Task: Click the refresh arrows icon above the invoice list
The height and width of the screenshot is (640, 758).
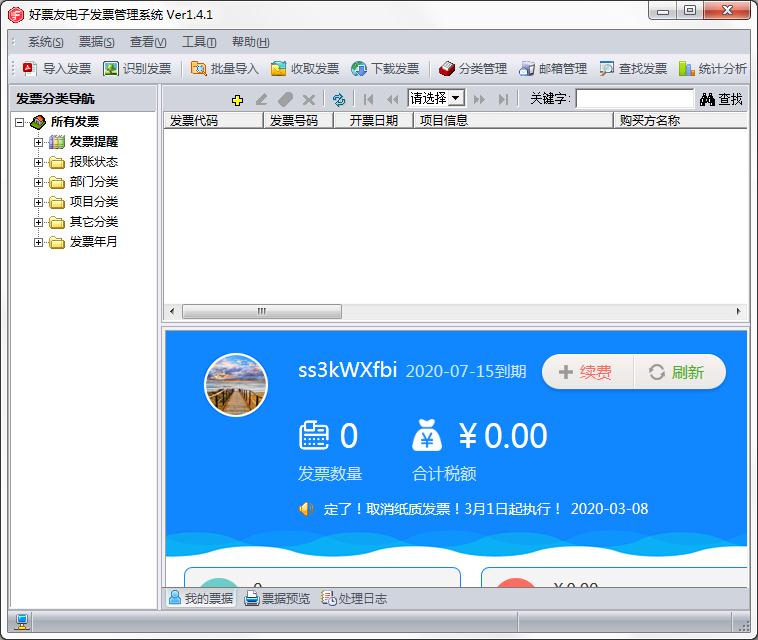Action: click(x=339, y=99)
